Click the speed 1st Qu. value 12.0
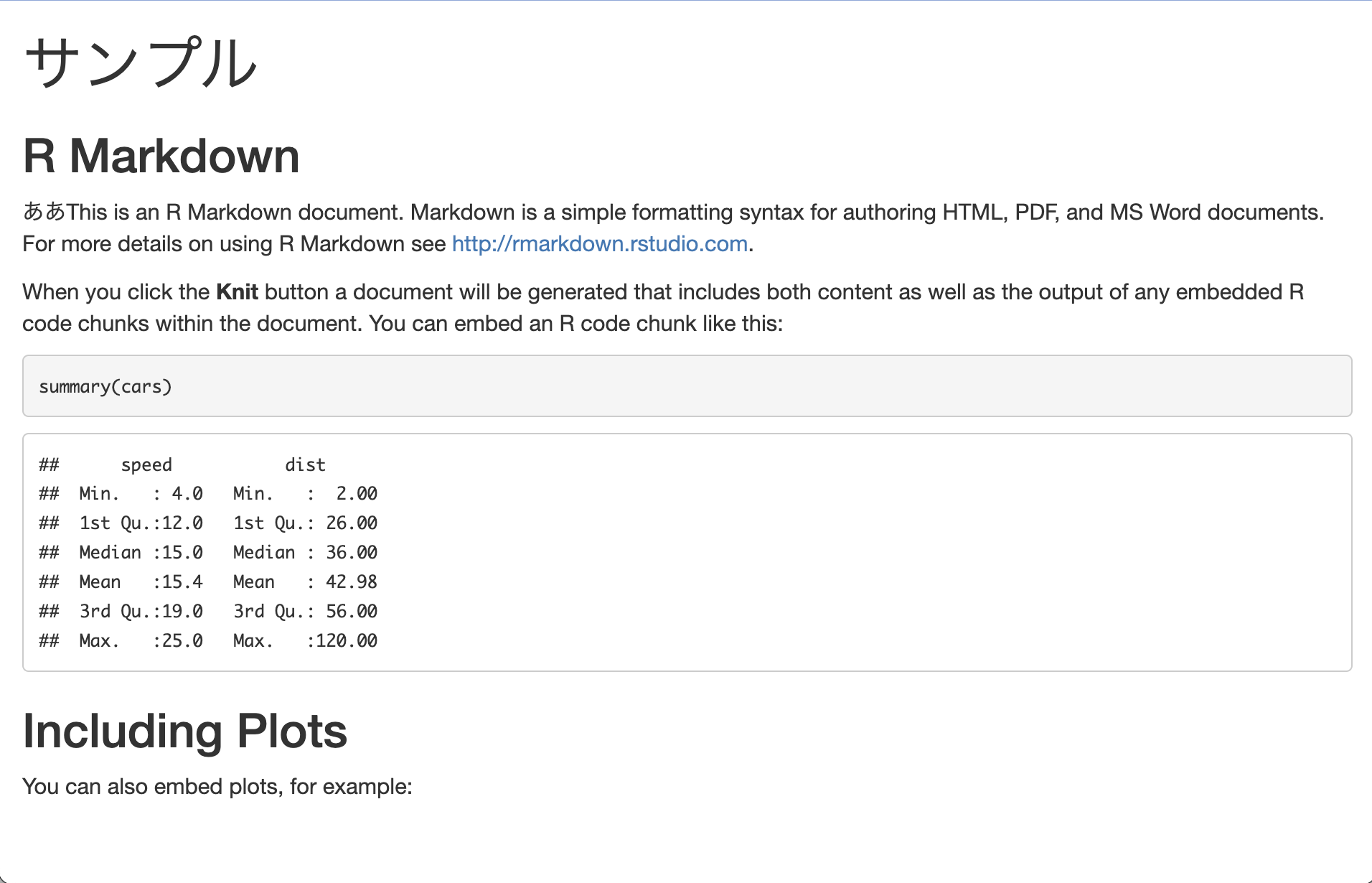Viewport: 1372px width, 883px height. tap(182, 523)
